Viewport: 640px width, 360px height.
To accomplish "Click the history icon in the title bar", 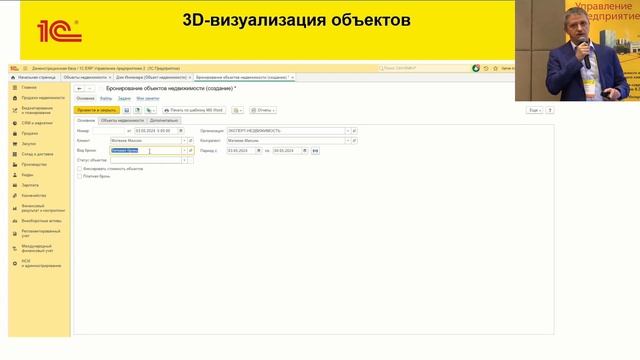I will (x=486, y=68).
